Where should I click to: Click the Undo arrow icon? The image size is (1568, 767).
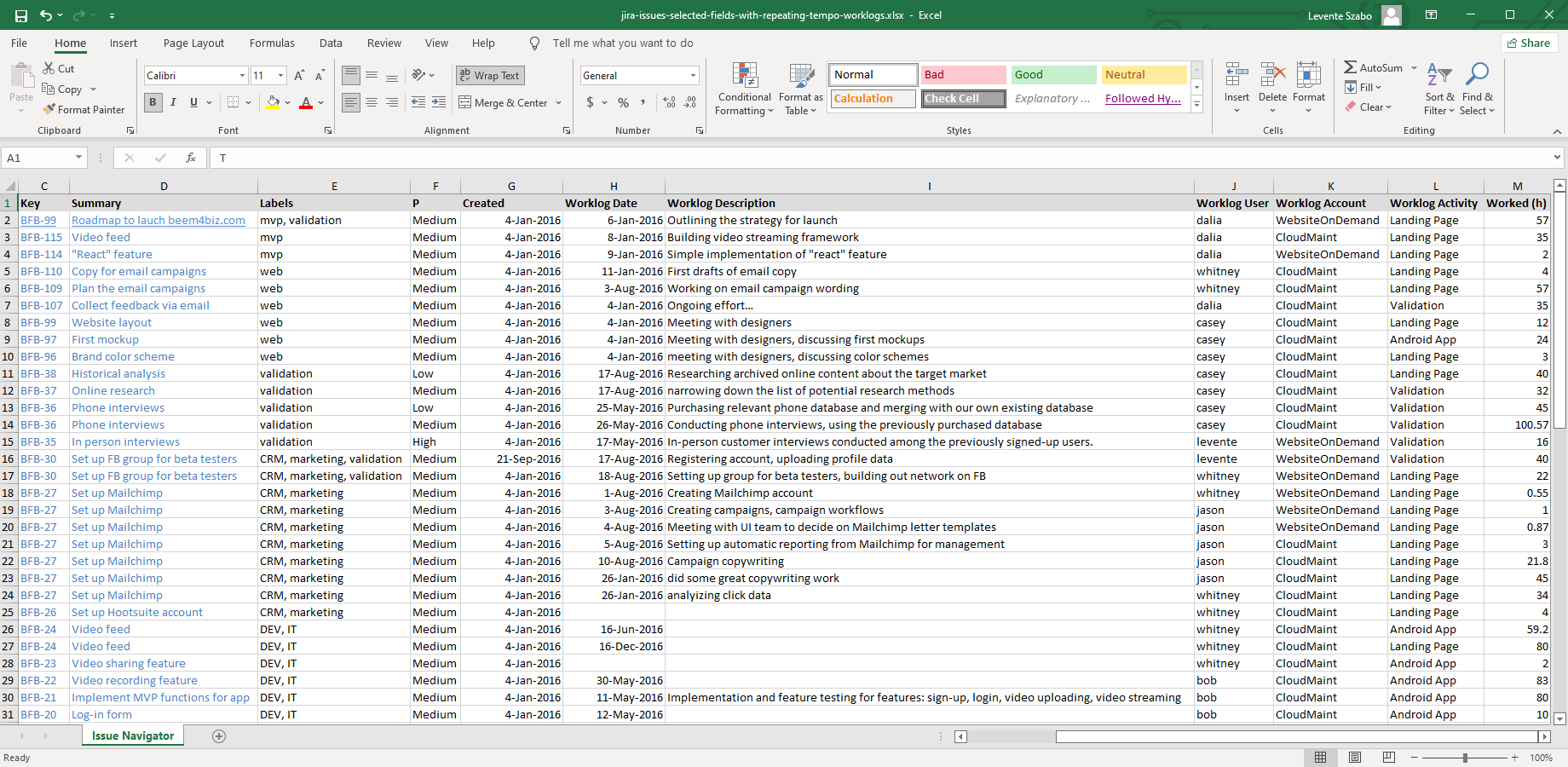tap(46, 15)
